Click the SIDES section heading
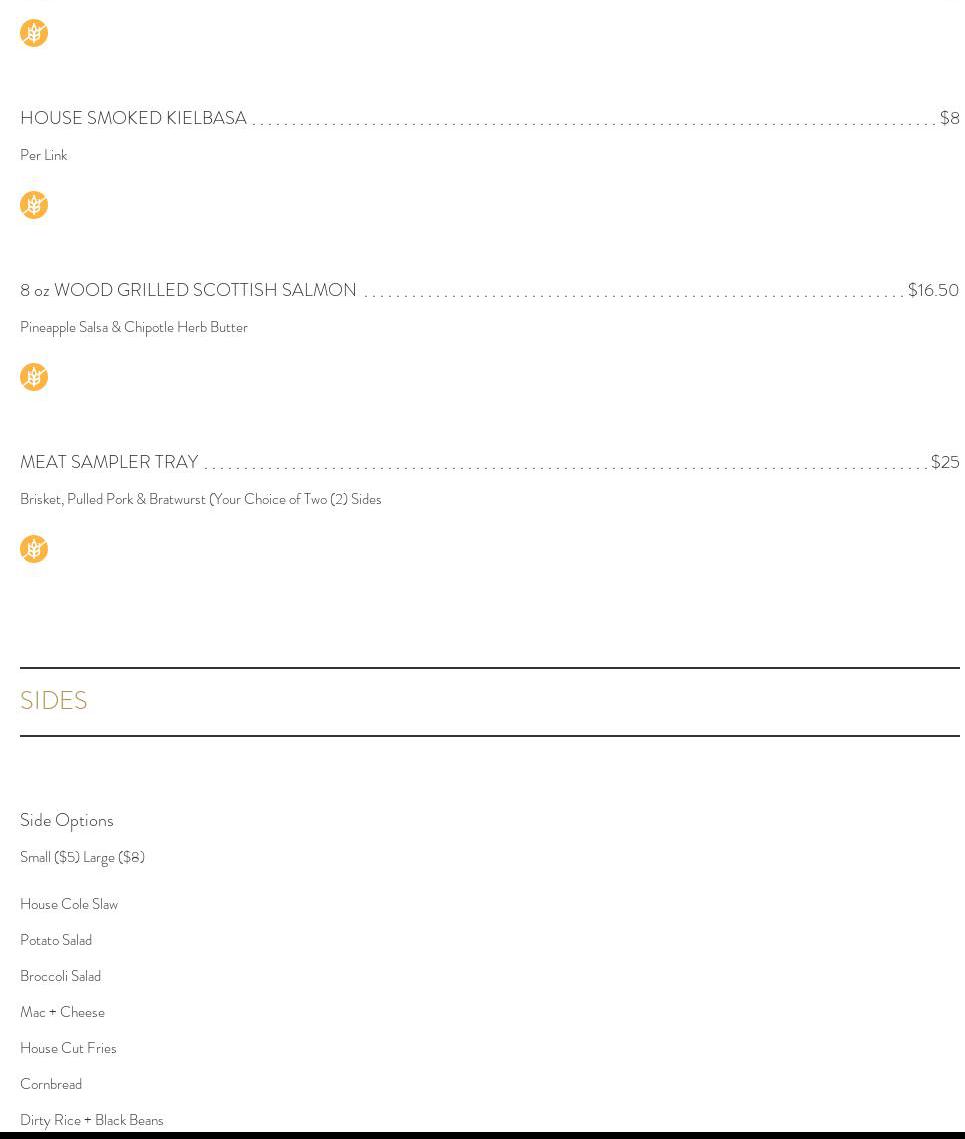Screen dimensions: 965x1139 click(54, 701)
